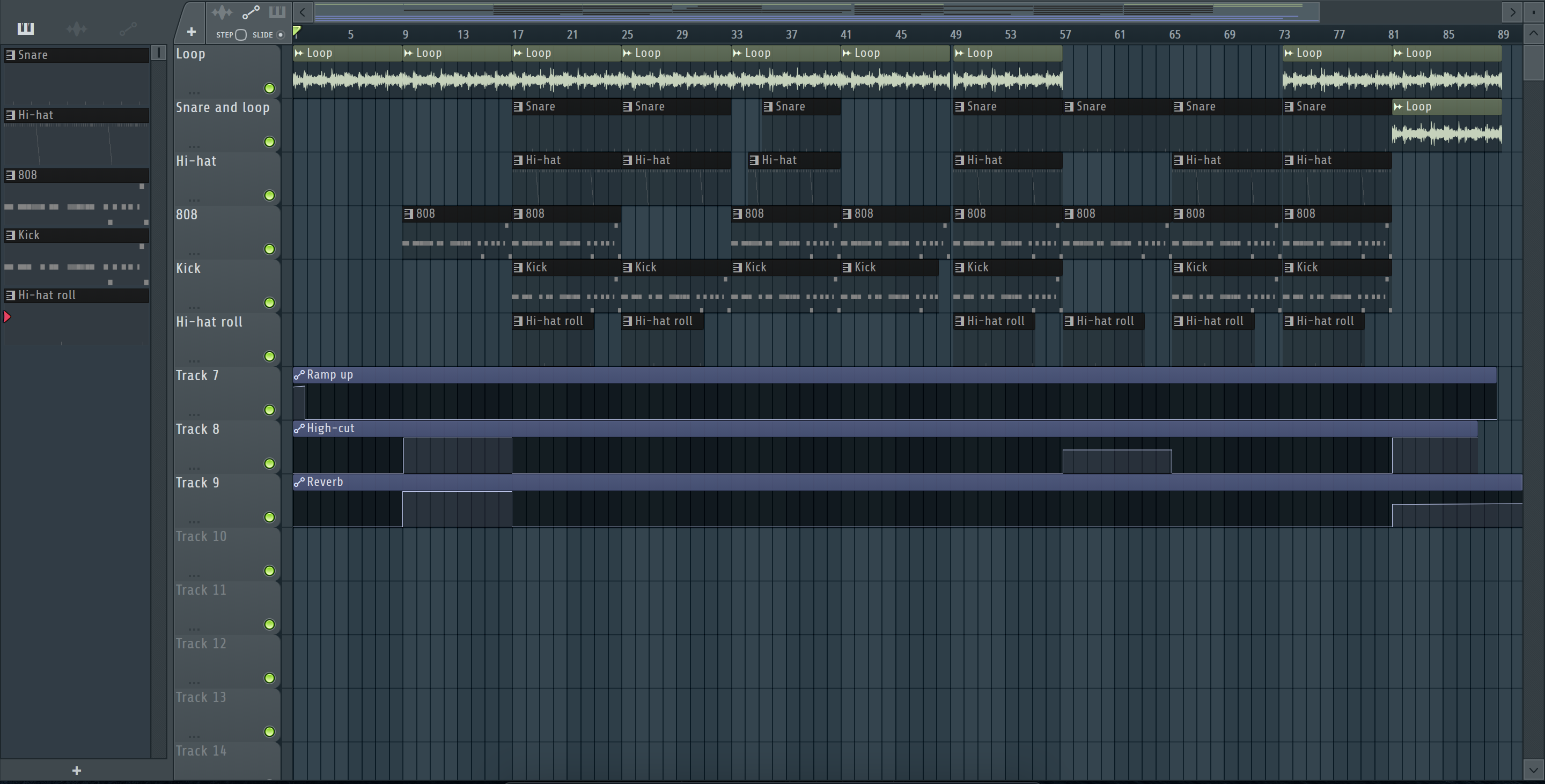The image size is (1545, 784).
Task: Show automation clips in the picker panel
Action: click(x=128, y=28)
